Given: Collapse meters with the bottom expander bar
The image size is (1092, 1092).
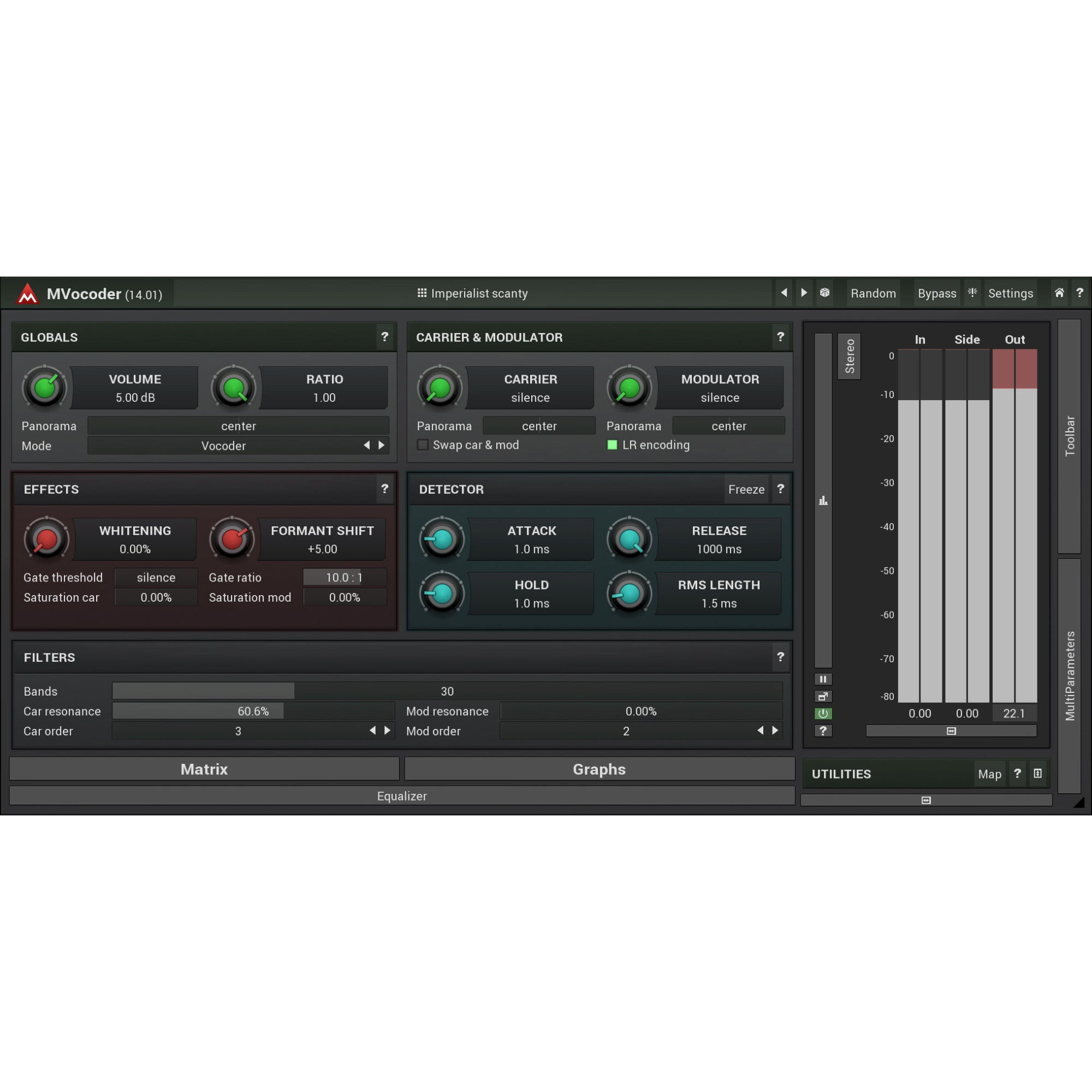Looking at the screenshot, I should (951, 731).
